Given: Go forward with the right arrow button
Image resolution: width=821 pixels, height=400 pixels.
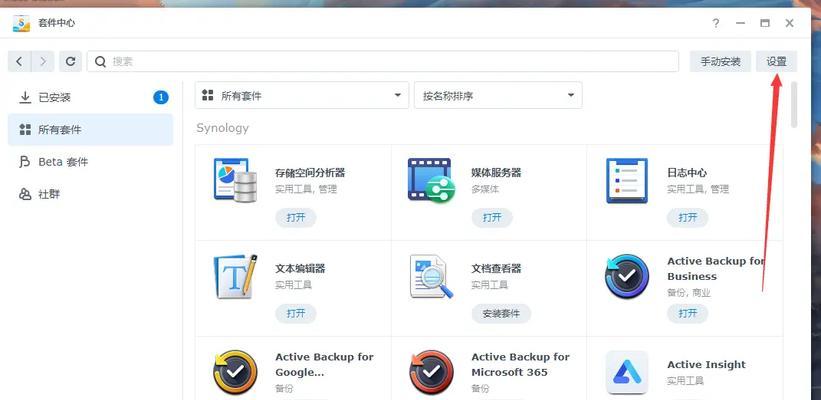Looking at the screenshot, I should coord(43,61).
